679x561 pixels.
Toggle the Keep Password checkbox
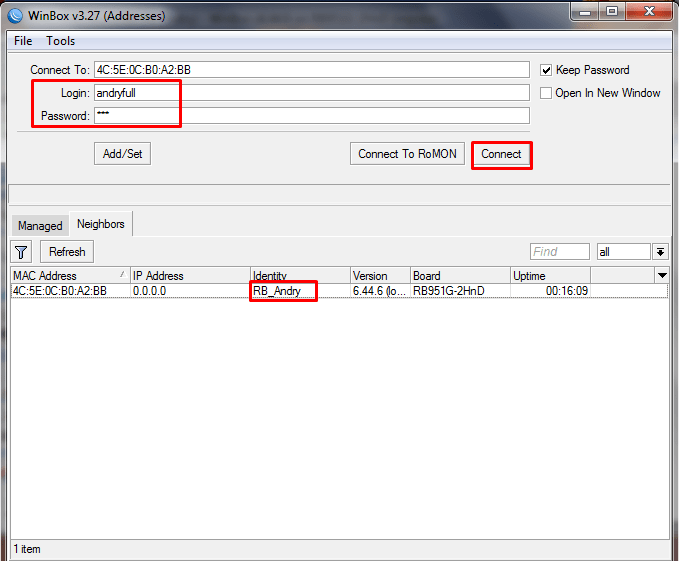(546, 70)
